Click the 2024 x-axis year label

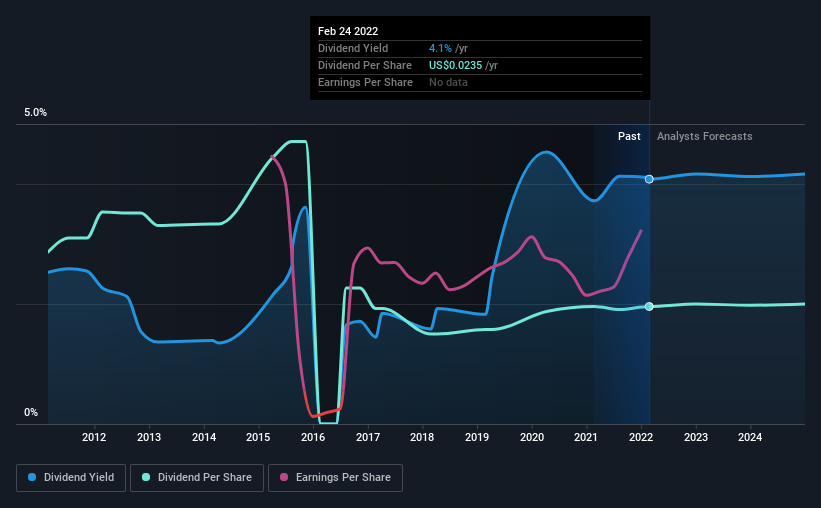[750, 437]
